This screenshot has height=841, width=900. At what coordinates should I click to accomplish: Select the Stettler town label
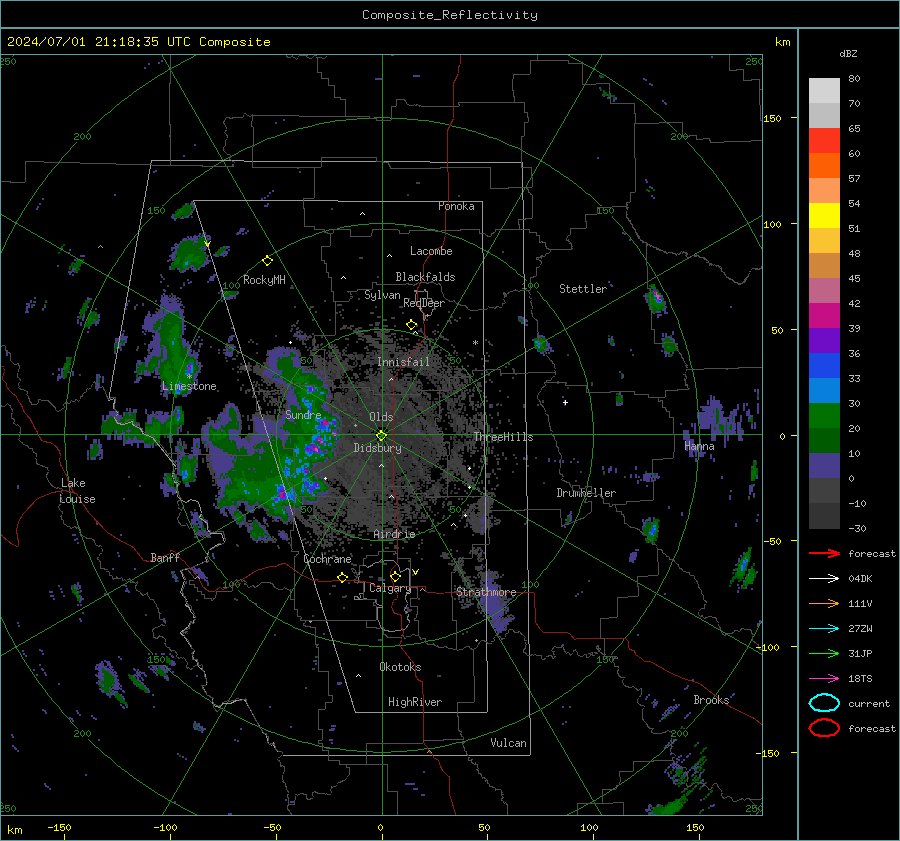(583, 289)
